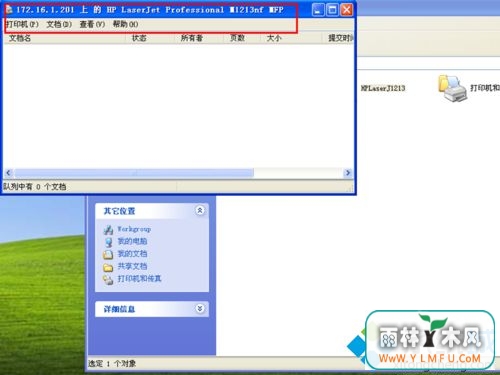
Task: Click the horizontal scrollbar thumb
Action: 134,173
